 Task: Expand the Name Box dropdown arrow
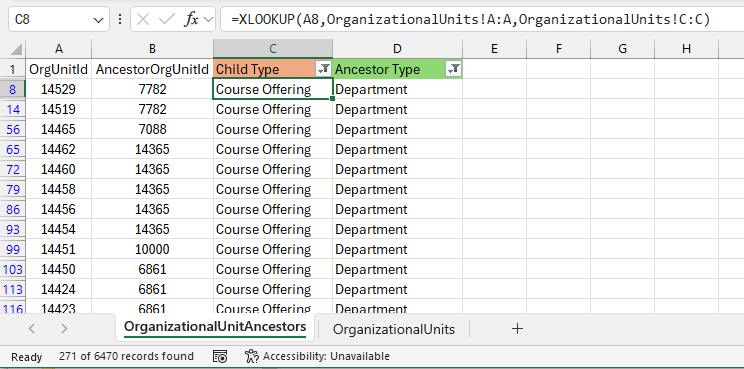(98, 20)
